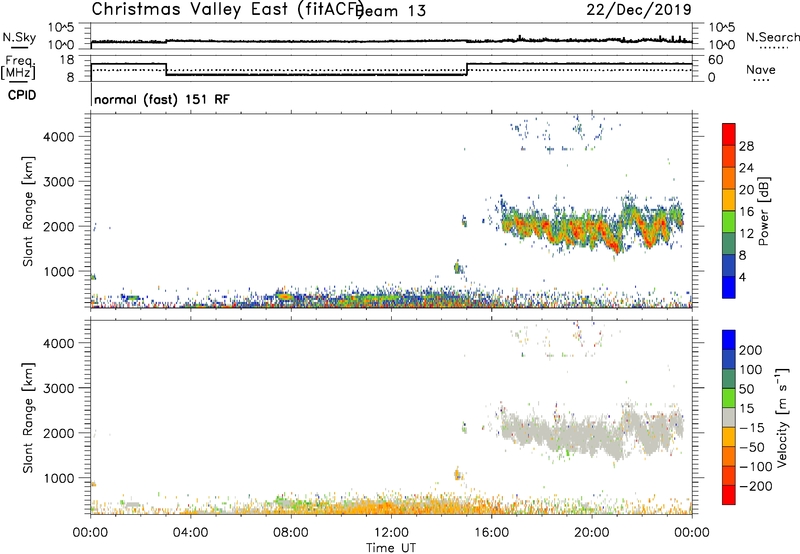Click the Power colorbar blue bottom segment

pyautogui.click(x=729, y=287)
